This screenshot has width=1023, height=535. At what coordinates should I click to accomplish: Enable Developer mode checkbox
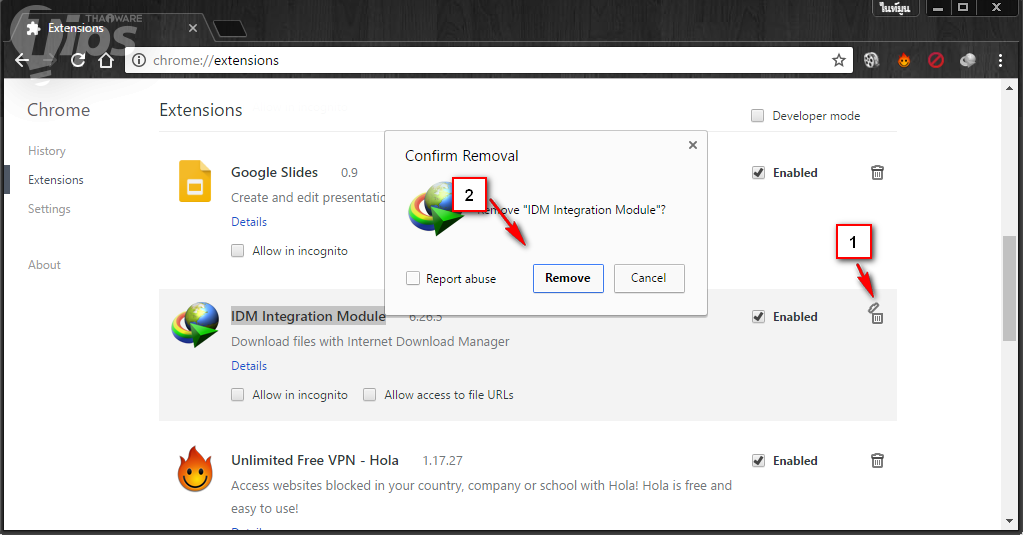click(758, 116)
